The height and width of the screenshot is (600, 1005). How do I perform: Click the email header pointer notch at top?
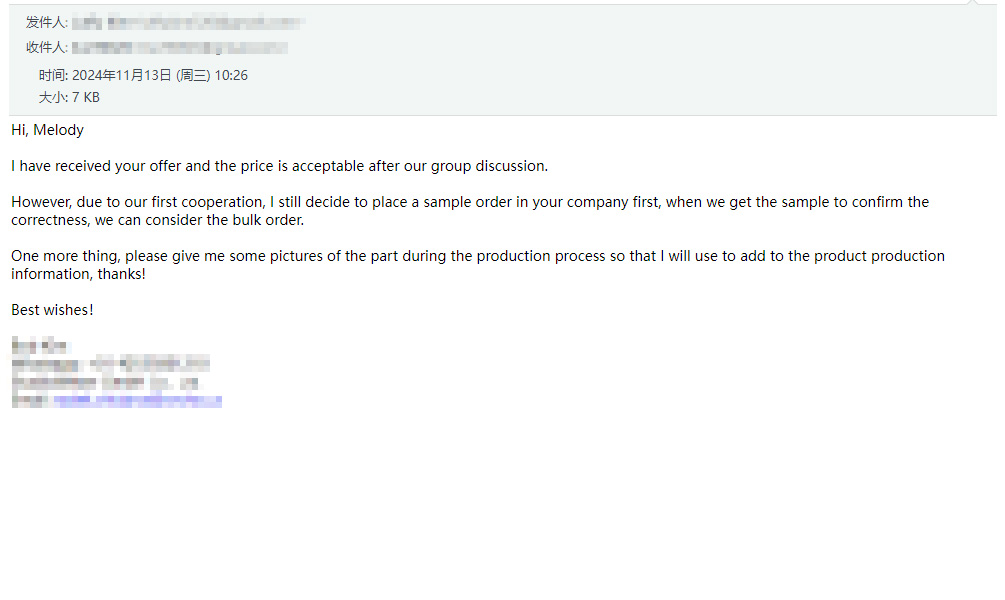[974, 3]
